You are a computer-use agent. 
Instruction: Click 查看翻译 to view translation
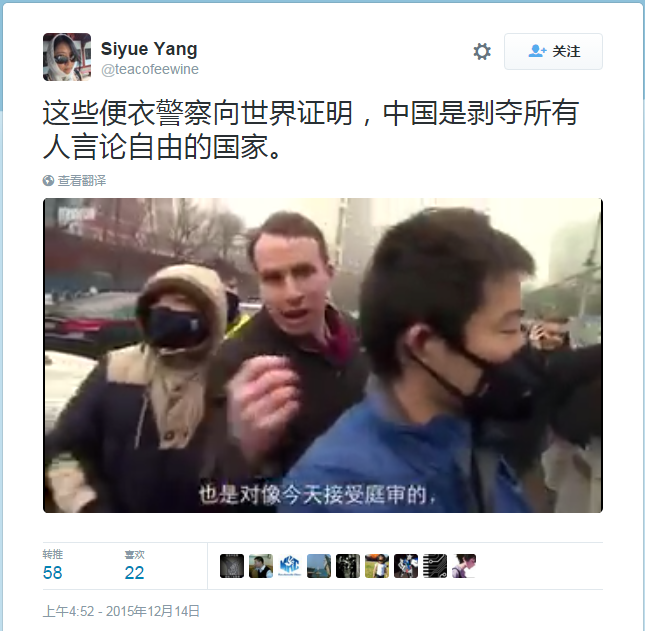tap(81, 180)
